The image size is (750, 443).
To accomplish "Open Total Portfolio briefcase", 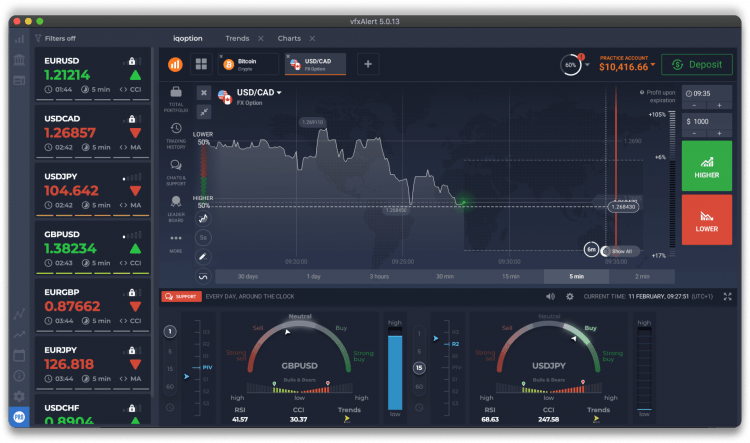I will click(x=176, y=99).
